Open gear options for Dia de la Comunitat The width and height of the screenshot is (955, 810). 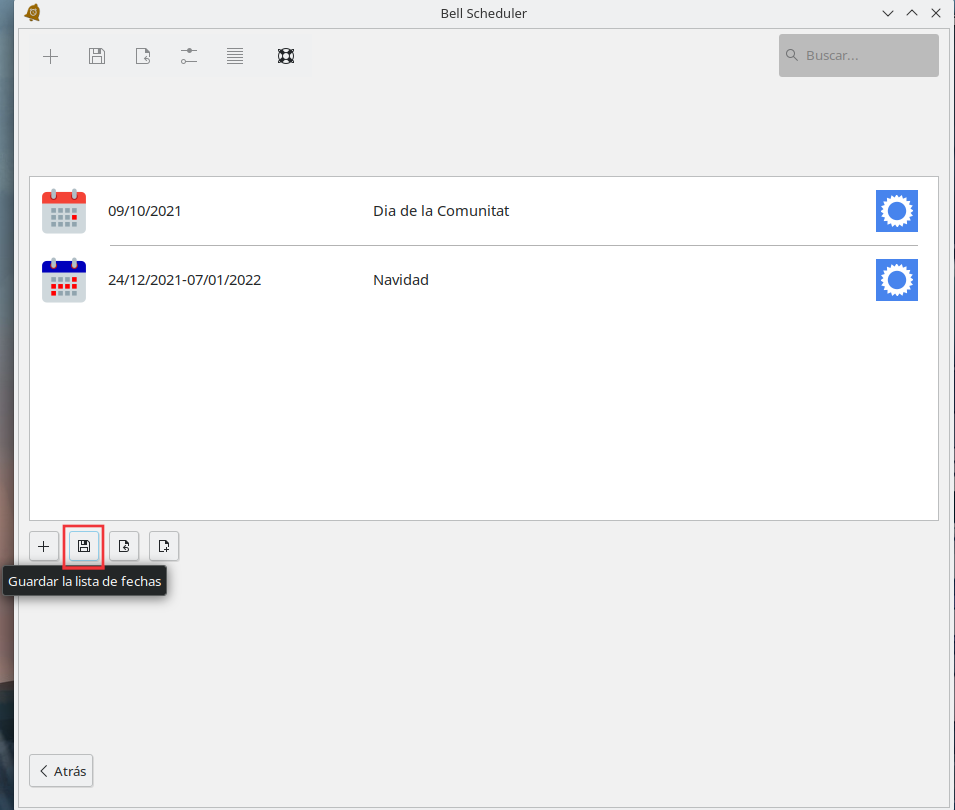tap(896, 211)
